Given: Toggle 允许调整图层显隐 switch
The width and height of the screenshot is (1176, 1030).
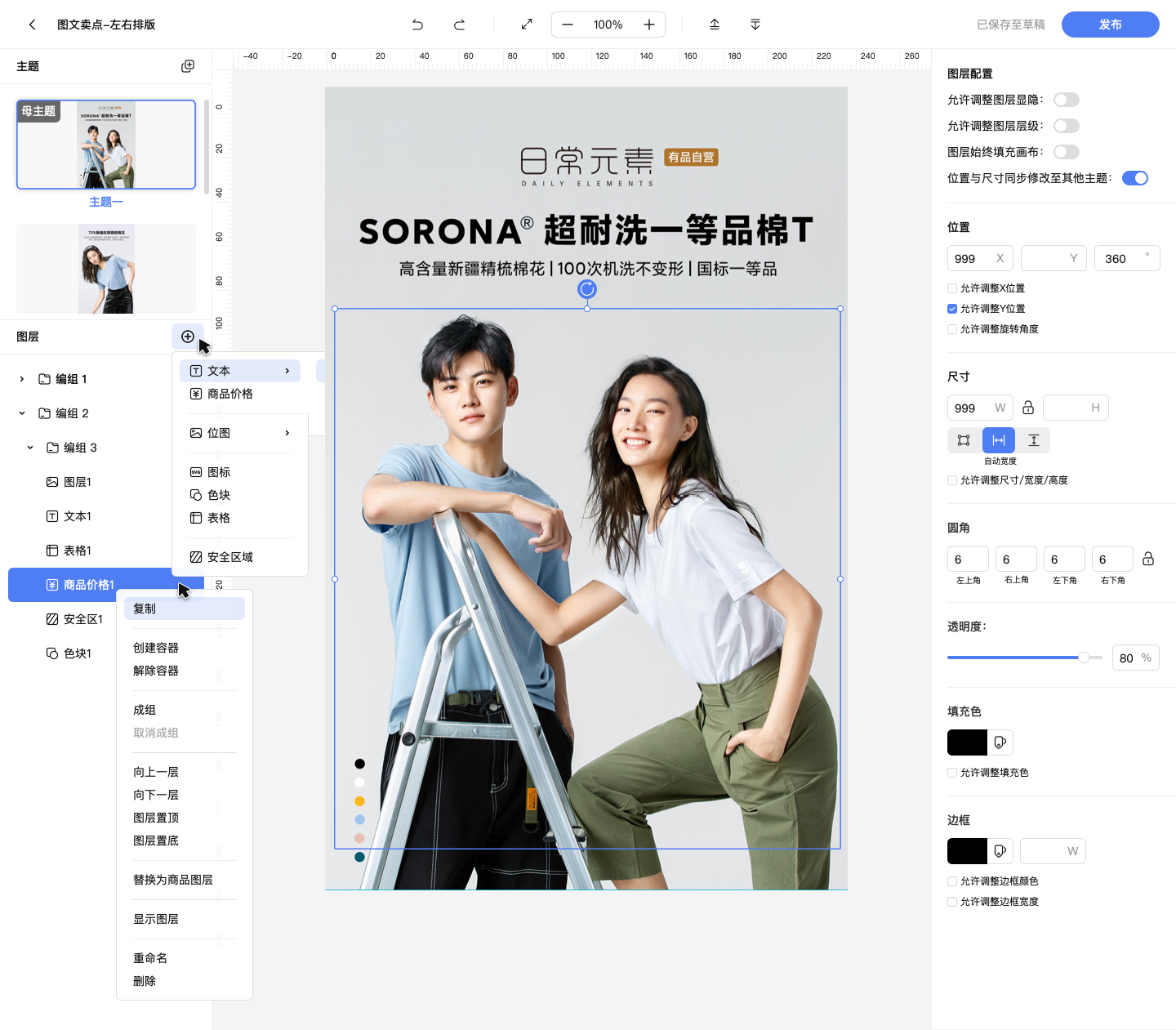Looking at the screenshot, I should (x=1067, y=100).
